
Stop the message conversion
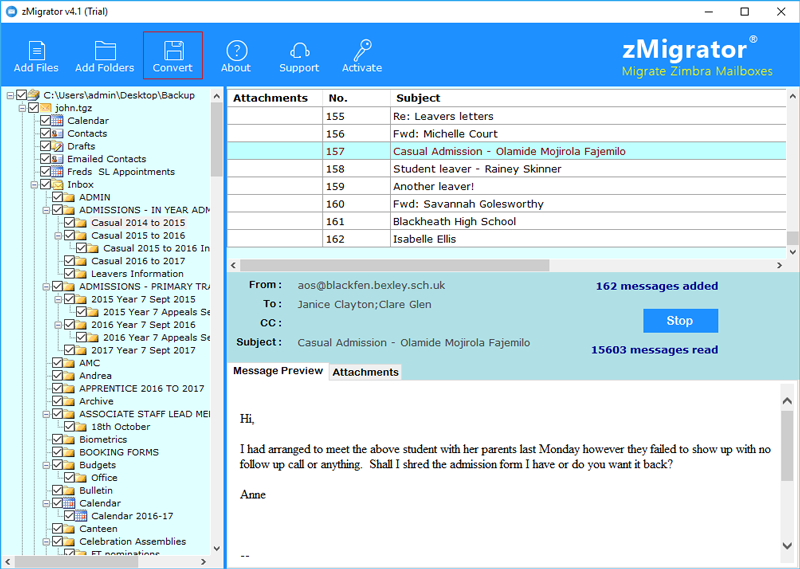click(x=680, y=320)
